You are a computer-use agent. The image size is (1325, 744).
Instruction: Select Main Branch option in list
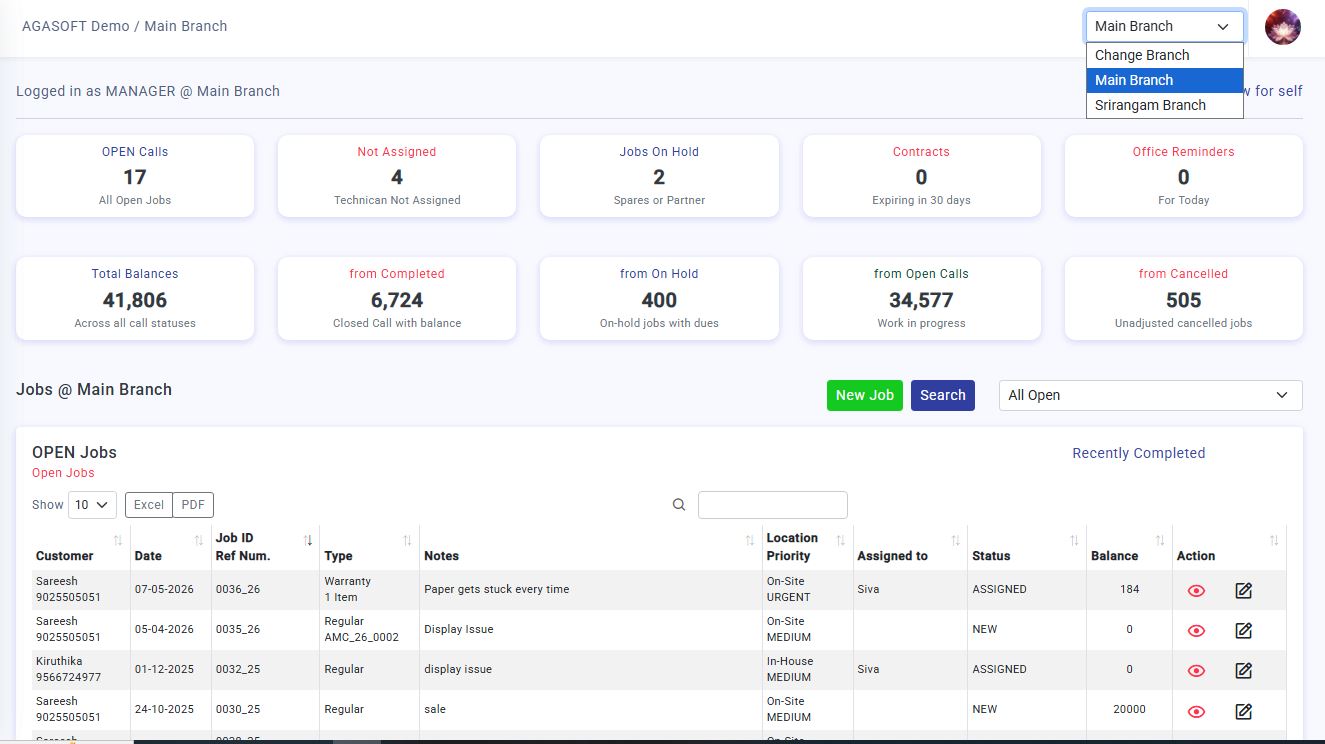tap(1164, 80)
